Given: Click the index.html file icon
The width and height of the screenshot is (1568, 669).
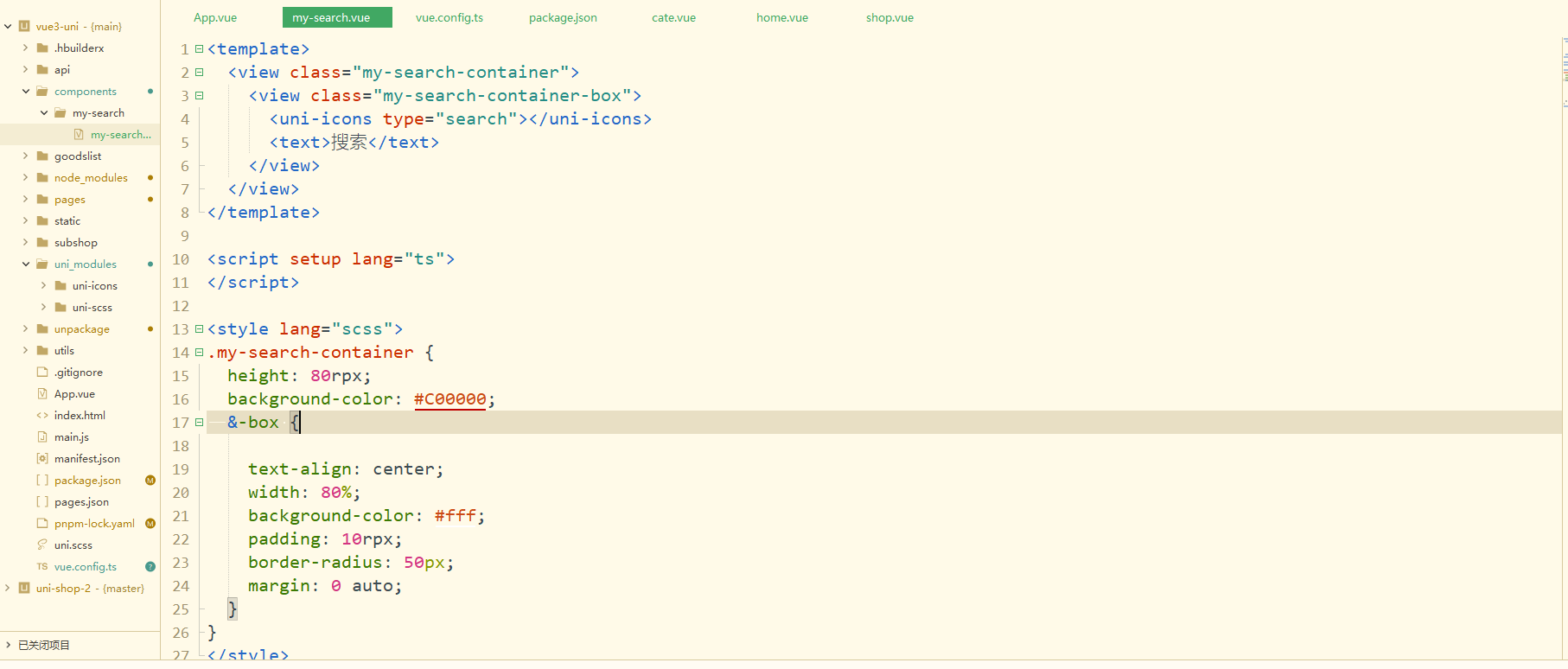Looking at the screenshot, I should 42,416.
